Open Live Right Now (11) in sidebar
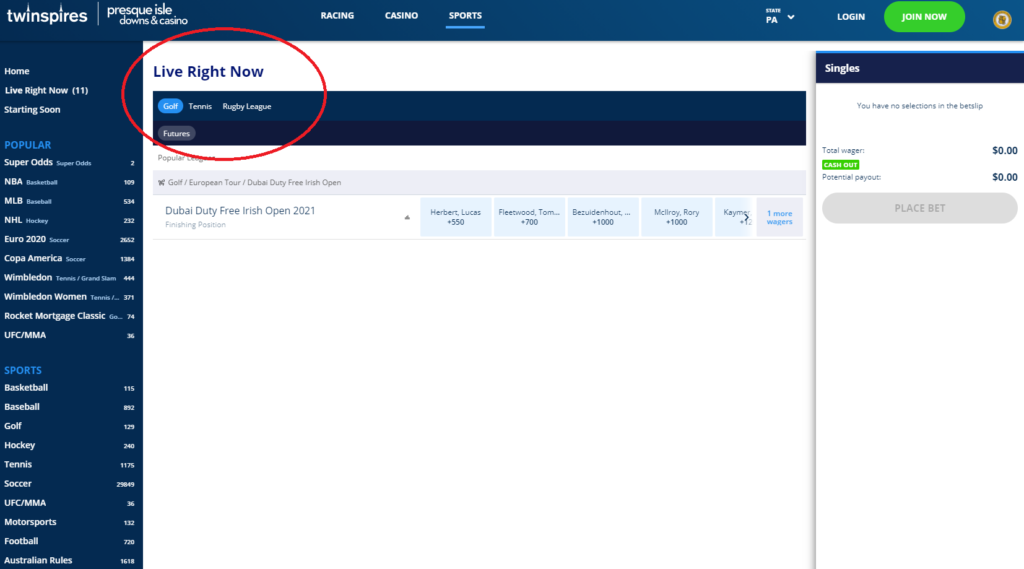 (x=46, y=90)
